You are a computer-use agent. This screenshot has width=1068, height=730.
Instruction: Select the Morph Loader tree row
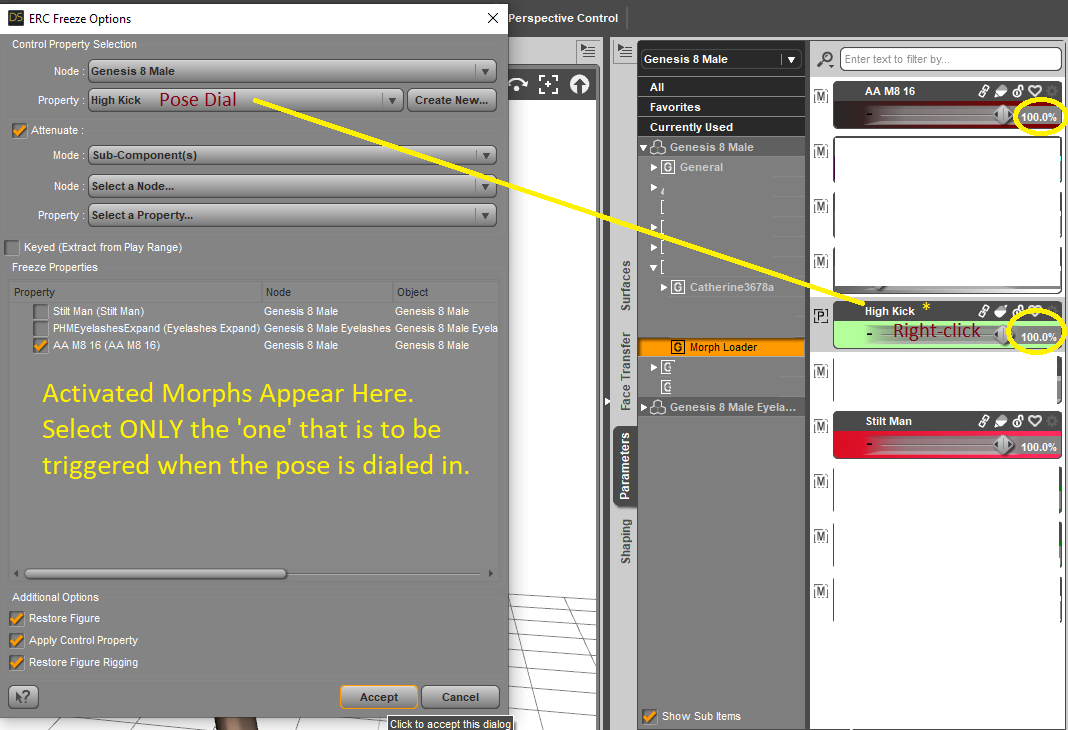722,347
